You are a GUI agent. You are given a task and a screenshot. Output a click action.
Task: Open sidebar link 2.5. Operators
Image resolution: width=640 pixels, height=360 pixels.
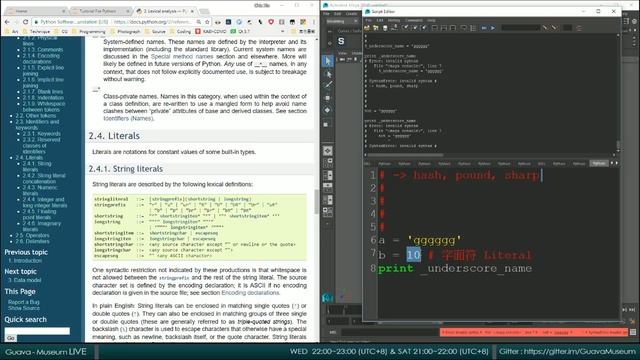click(x=32, y=235)
